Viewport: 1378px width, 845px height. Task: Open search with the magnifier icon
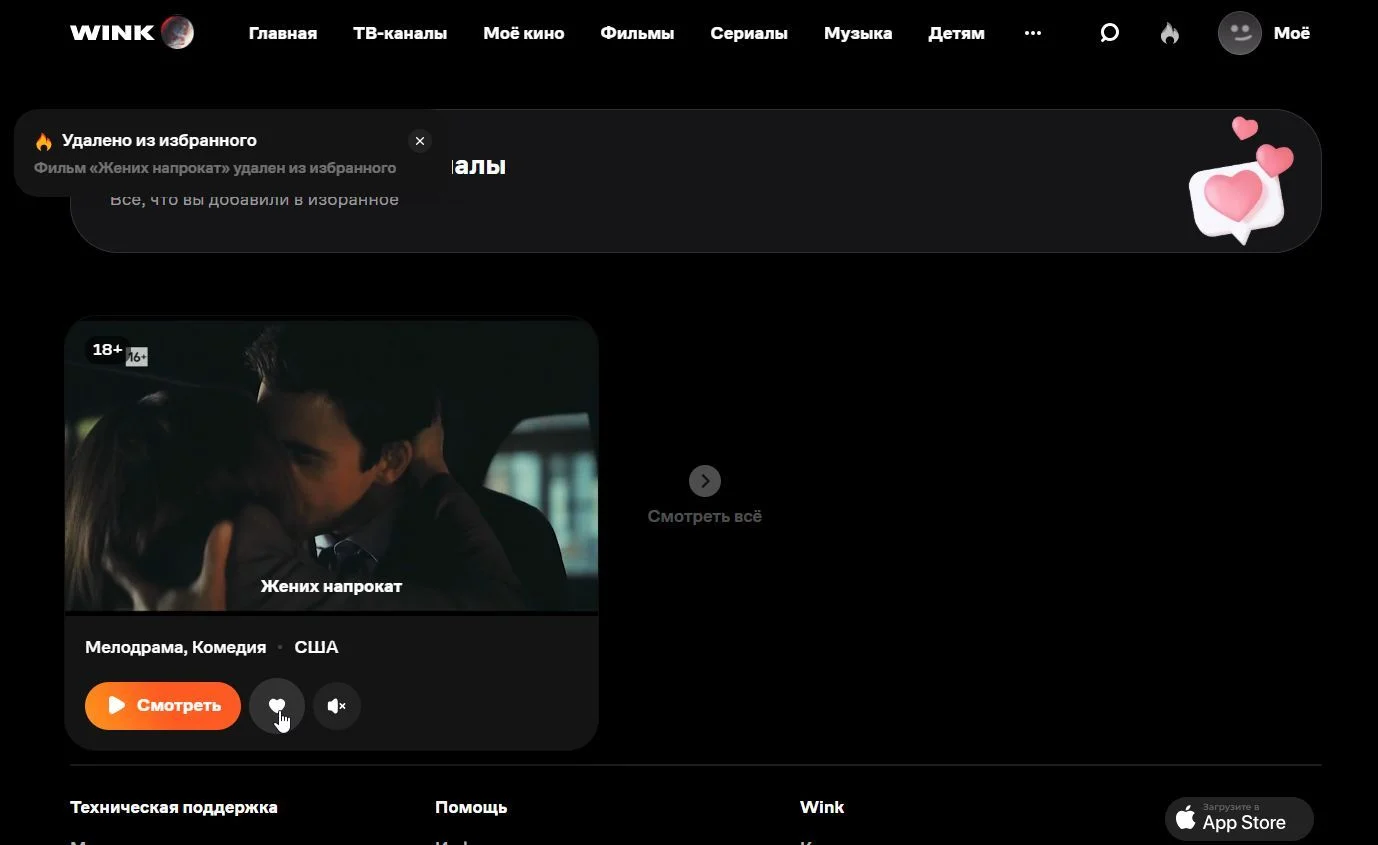click(1109, 33)
